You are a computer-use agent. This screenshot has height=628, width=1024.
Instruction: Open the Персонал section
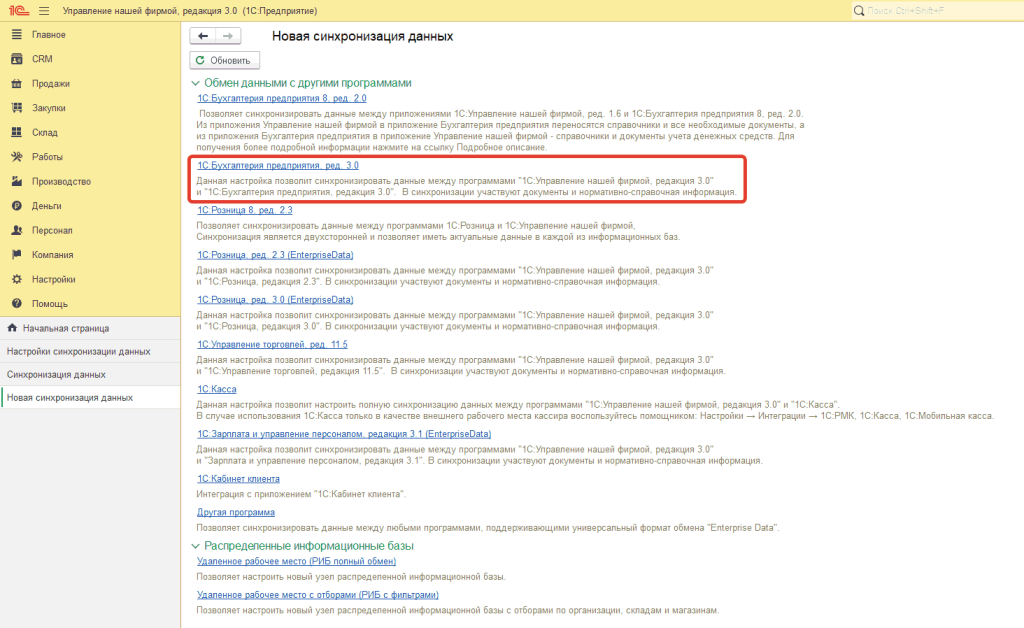pyautogui.click(x=47, y=230)
